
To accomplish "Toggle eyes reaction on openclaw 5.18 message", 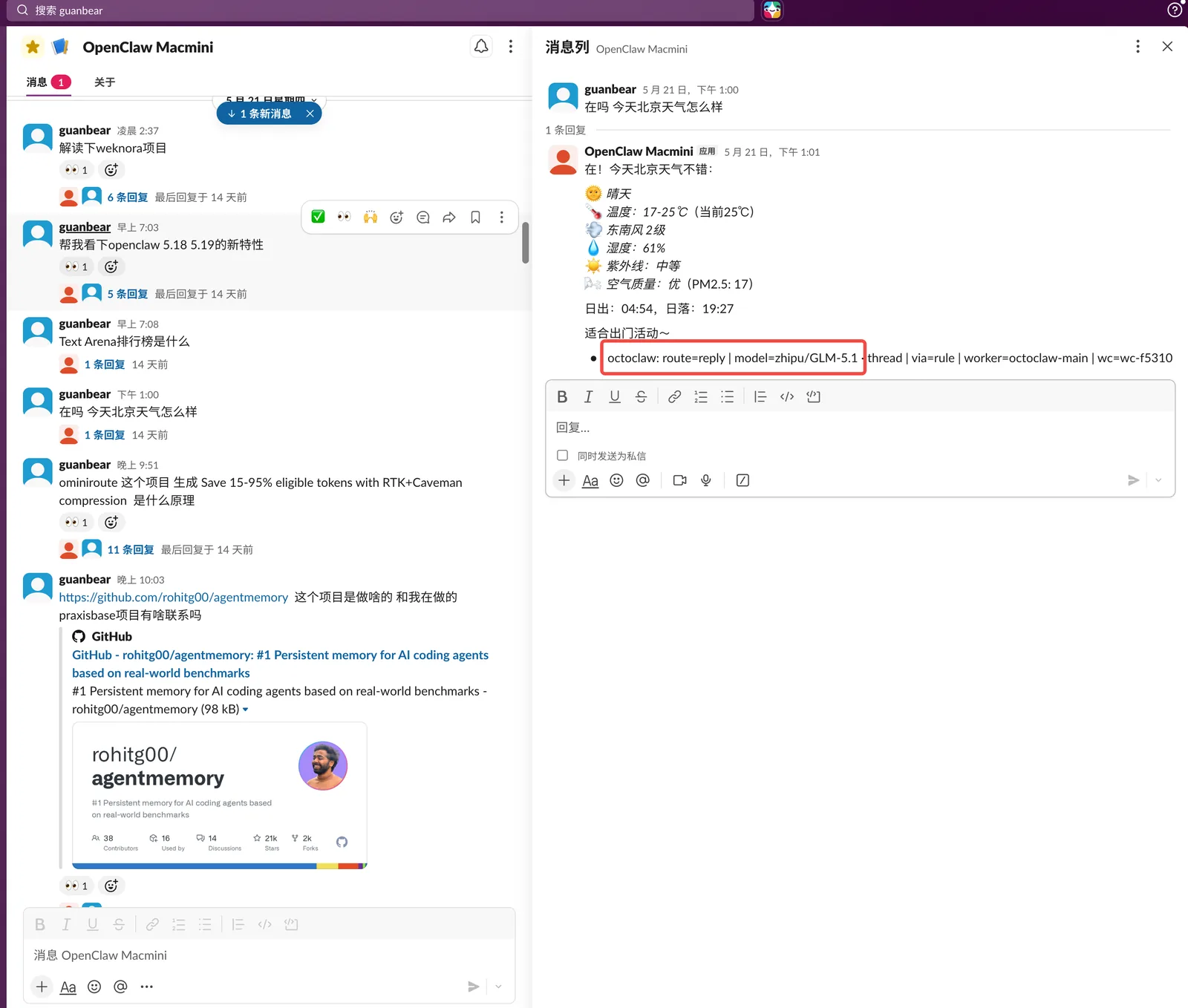I will (x=76, y=266).
